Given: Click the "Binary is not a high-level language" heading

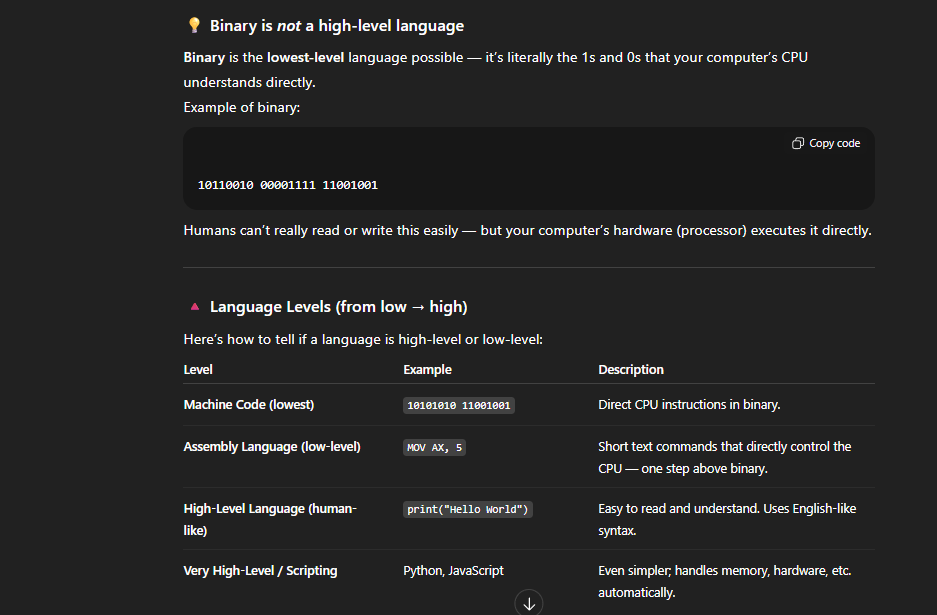Looking at the screenshot, I should 336,26.
